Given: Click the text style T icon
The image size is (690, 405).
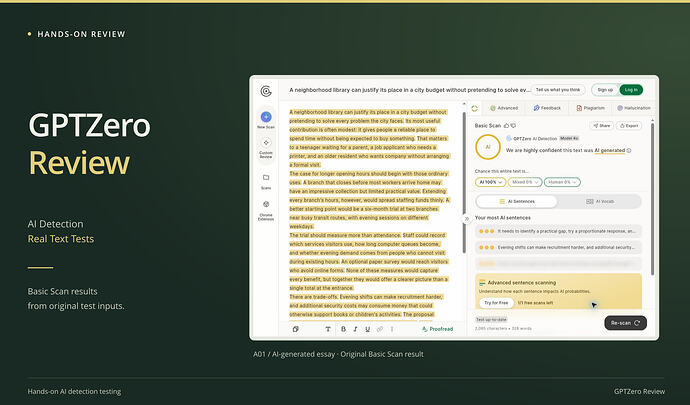Looking at the screenshot, I should pyautogui.click(x=328, y=329).
